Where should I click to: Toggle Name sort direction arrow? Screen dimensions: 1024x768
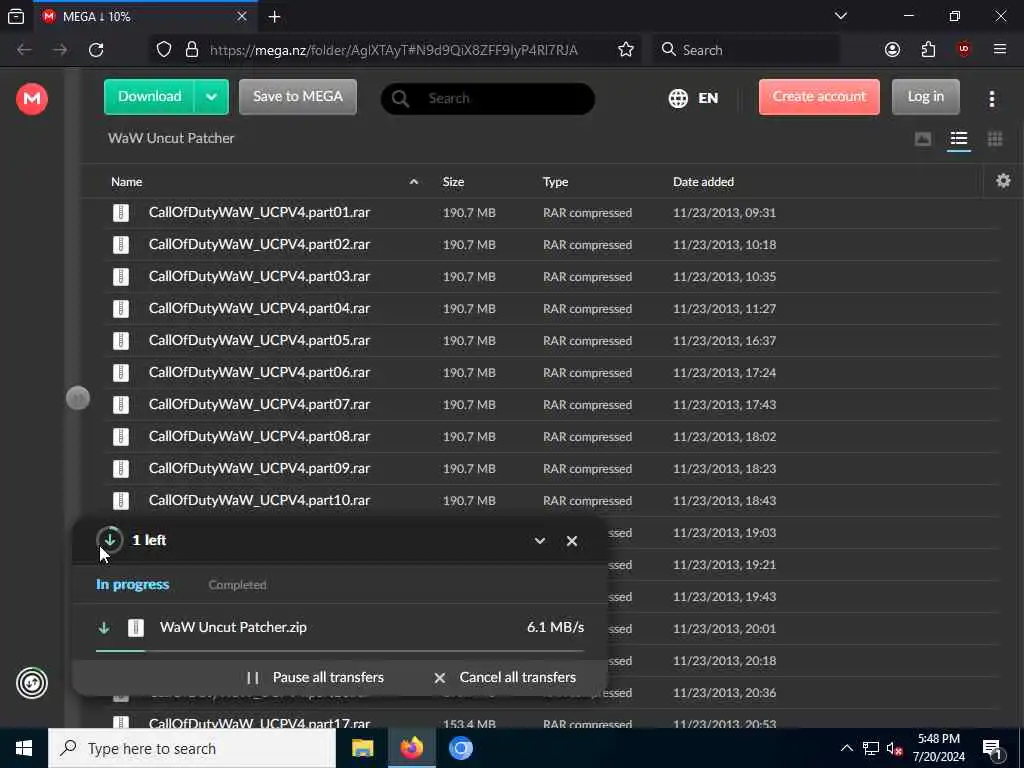[413, 182]
